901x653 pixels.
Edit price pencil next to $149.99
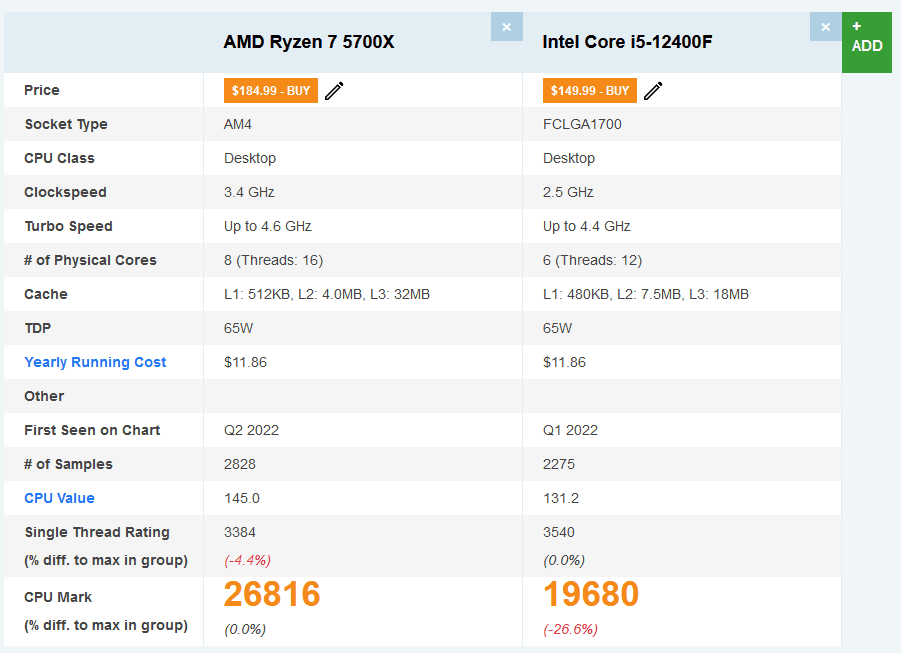tap(653, 90)
